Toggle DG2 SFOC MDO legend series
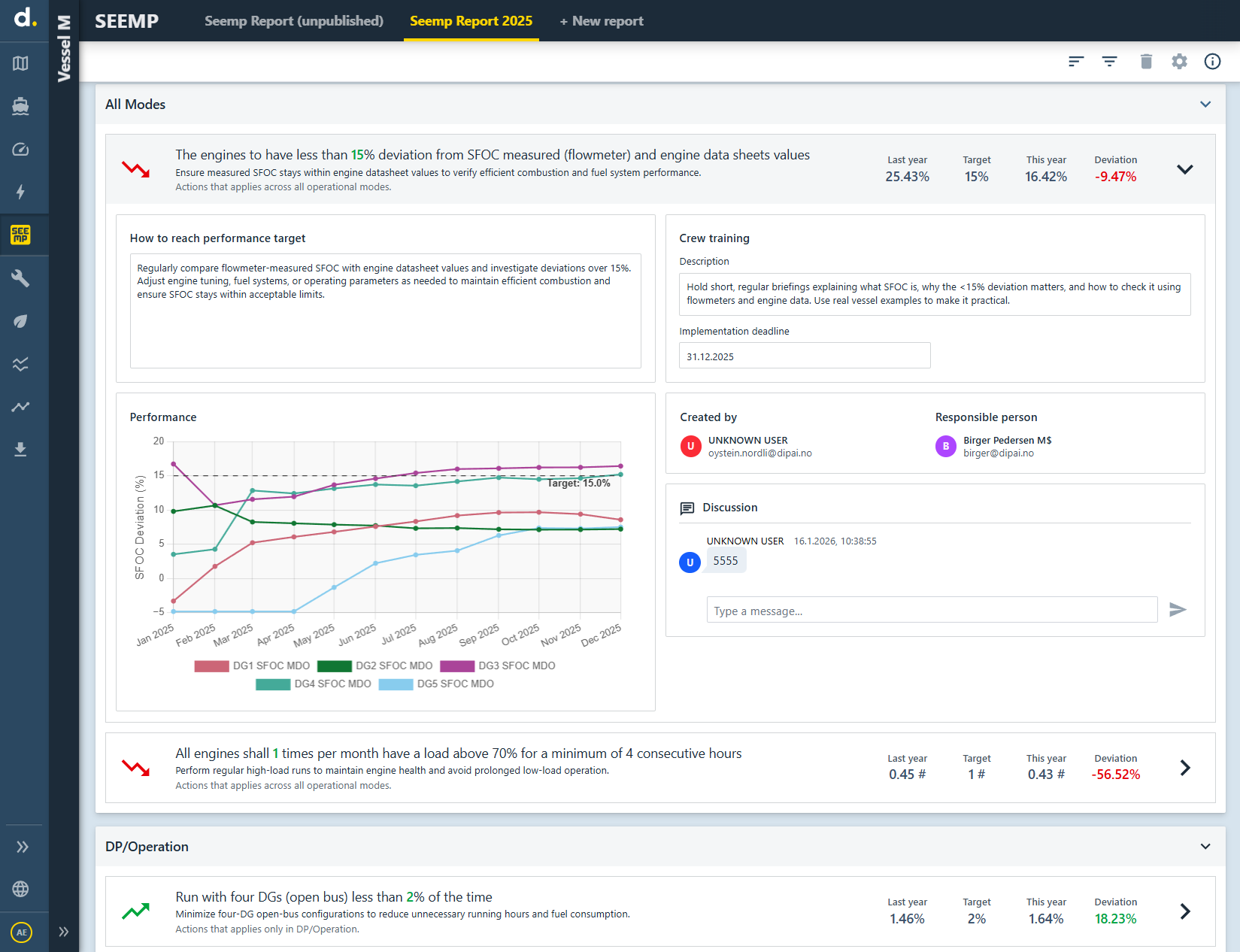The height and width of the screenshot is (952, 1240). click(x=374, y=665)
